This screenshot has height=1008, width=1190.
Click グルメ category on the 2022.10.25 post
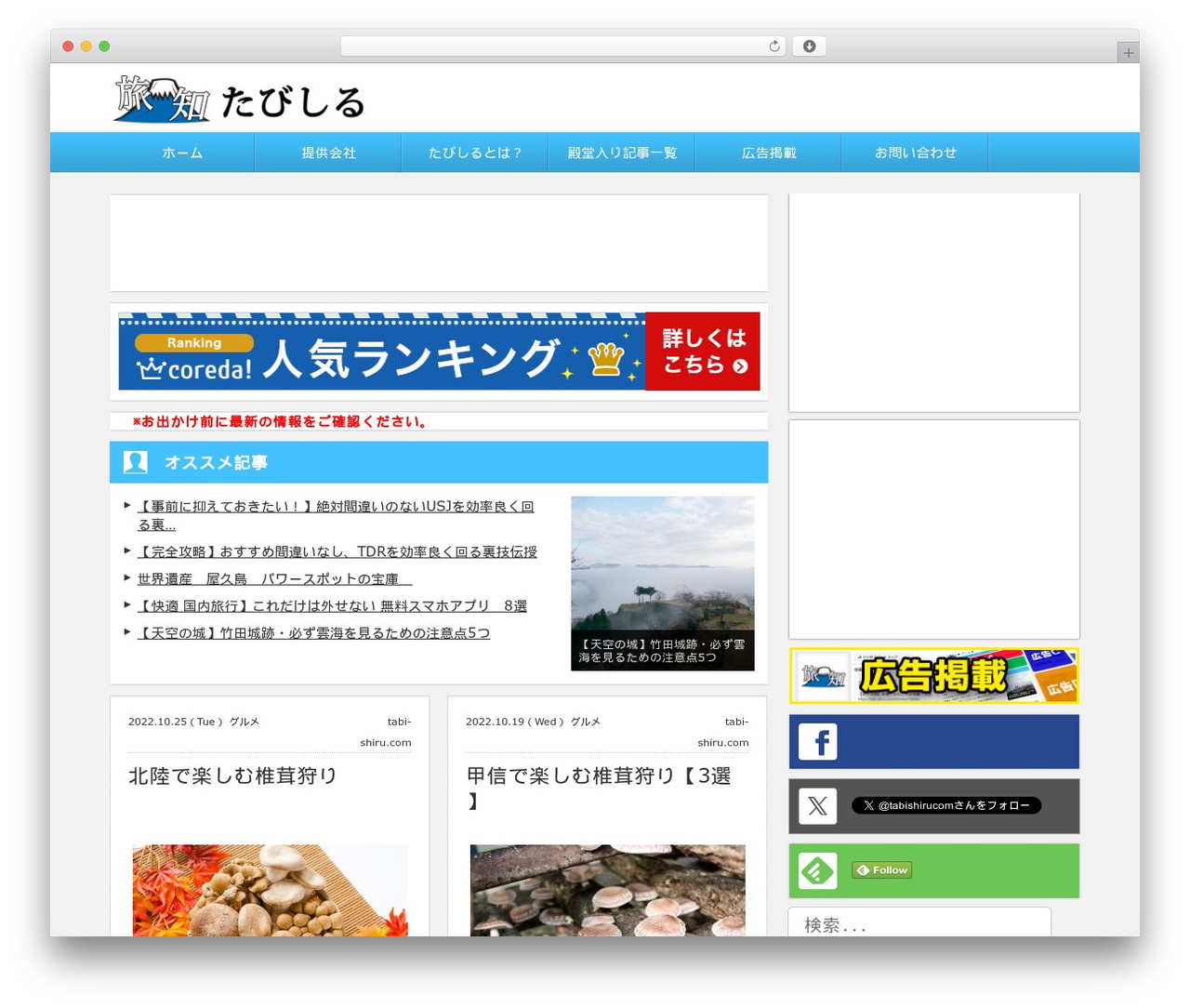tap(245, 722)
